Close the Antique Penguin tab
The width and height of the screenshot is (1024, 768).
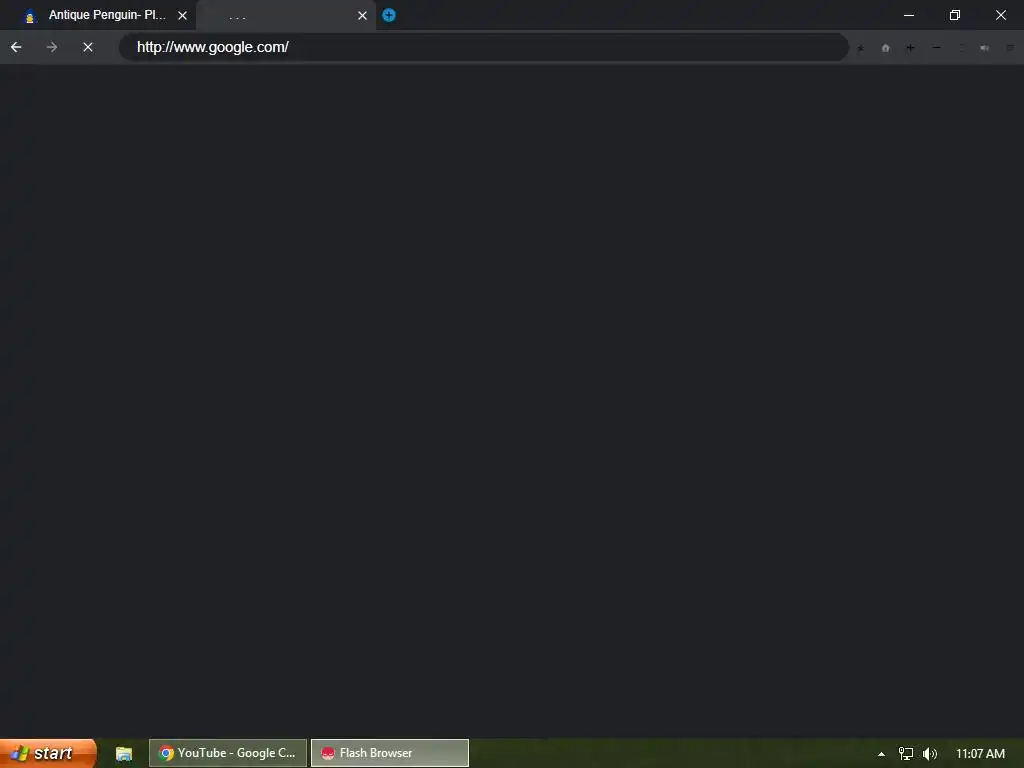click(183, 15)
